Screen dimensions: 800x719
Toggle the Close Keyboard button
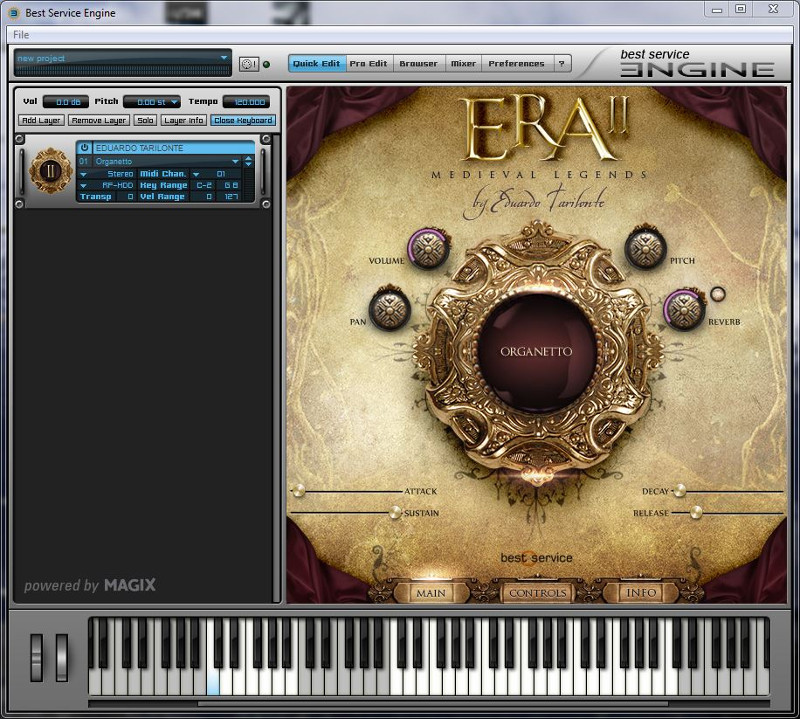243,120
